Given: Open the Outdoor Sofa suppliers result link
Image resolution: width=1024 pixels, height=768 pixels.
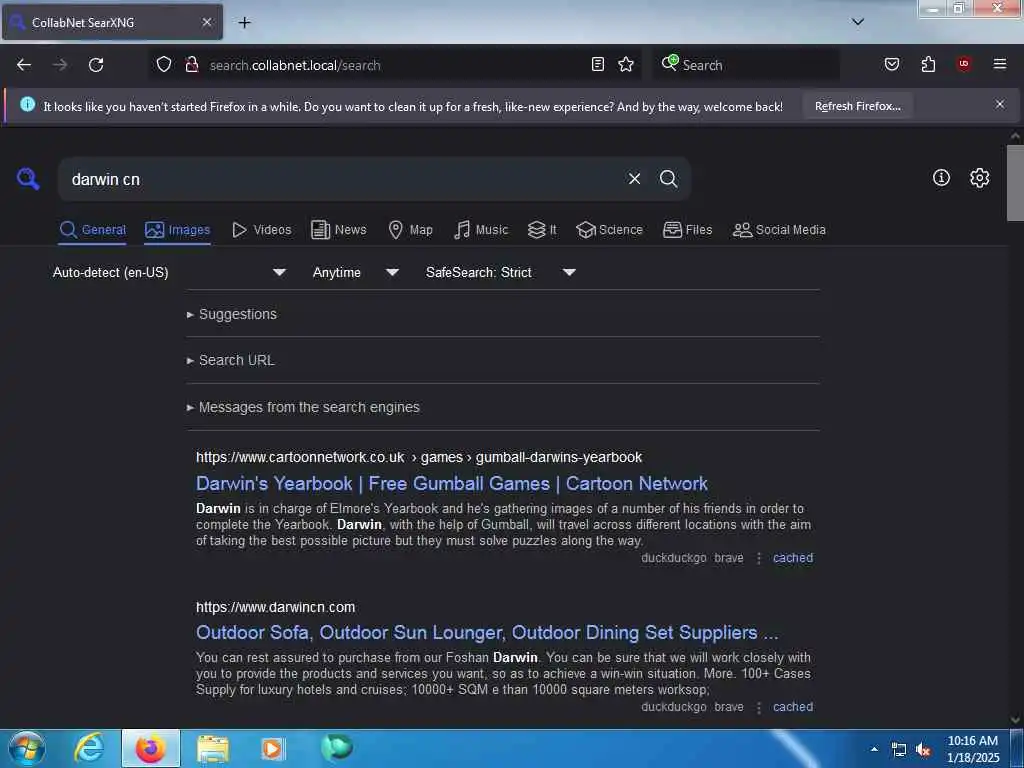Looking at the screenshot, I should click(487, 633).
